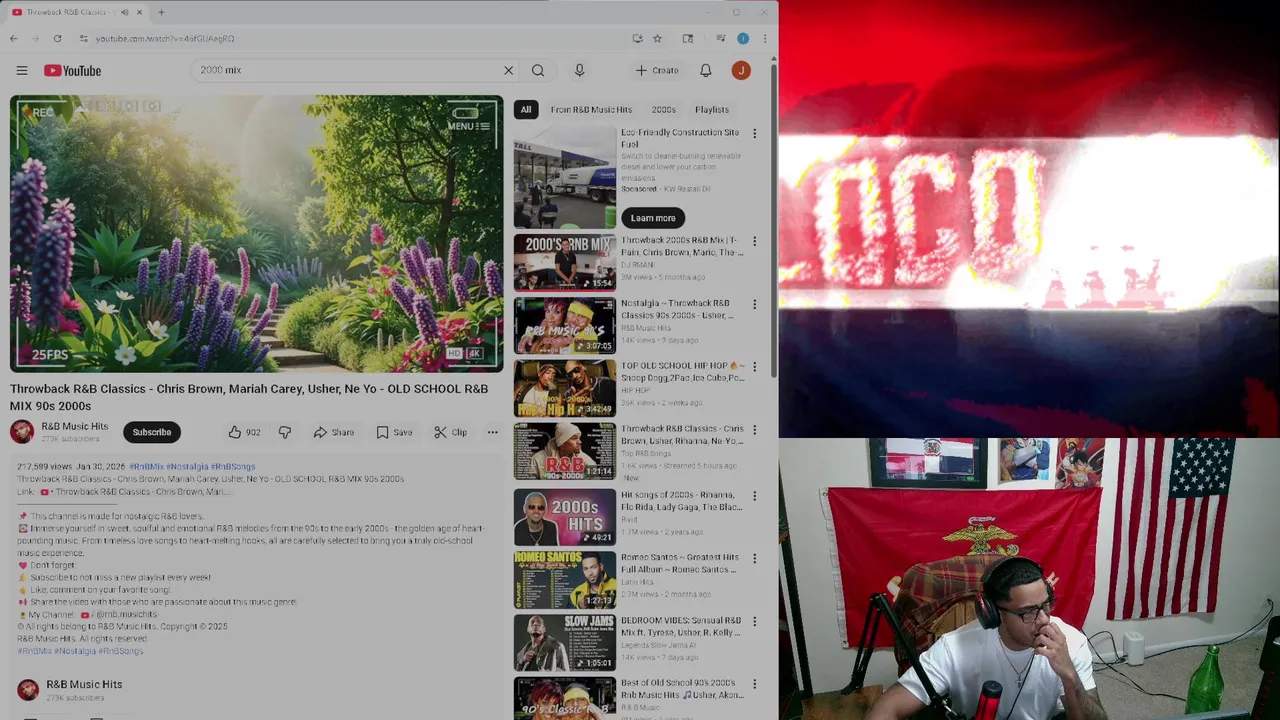The image size is (1280, 720).
Task: Open the 'J' account avatar menu
Action: 741,70
